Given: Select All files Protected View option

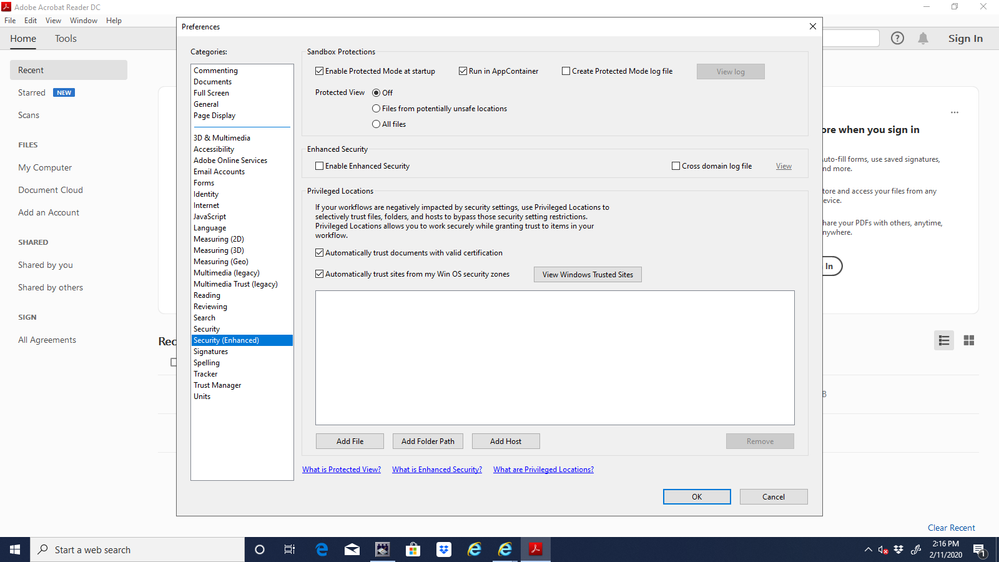Looking at the screenshot, I should (376, 124).
